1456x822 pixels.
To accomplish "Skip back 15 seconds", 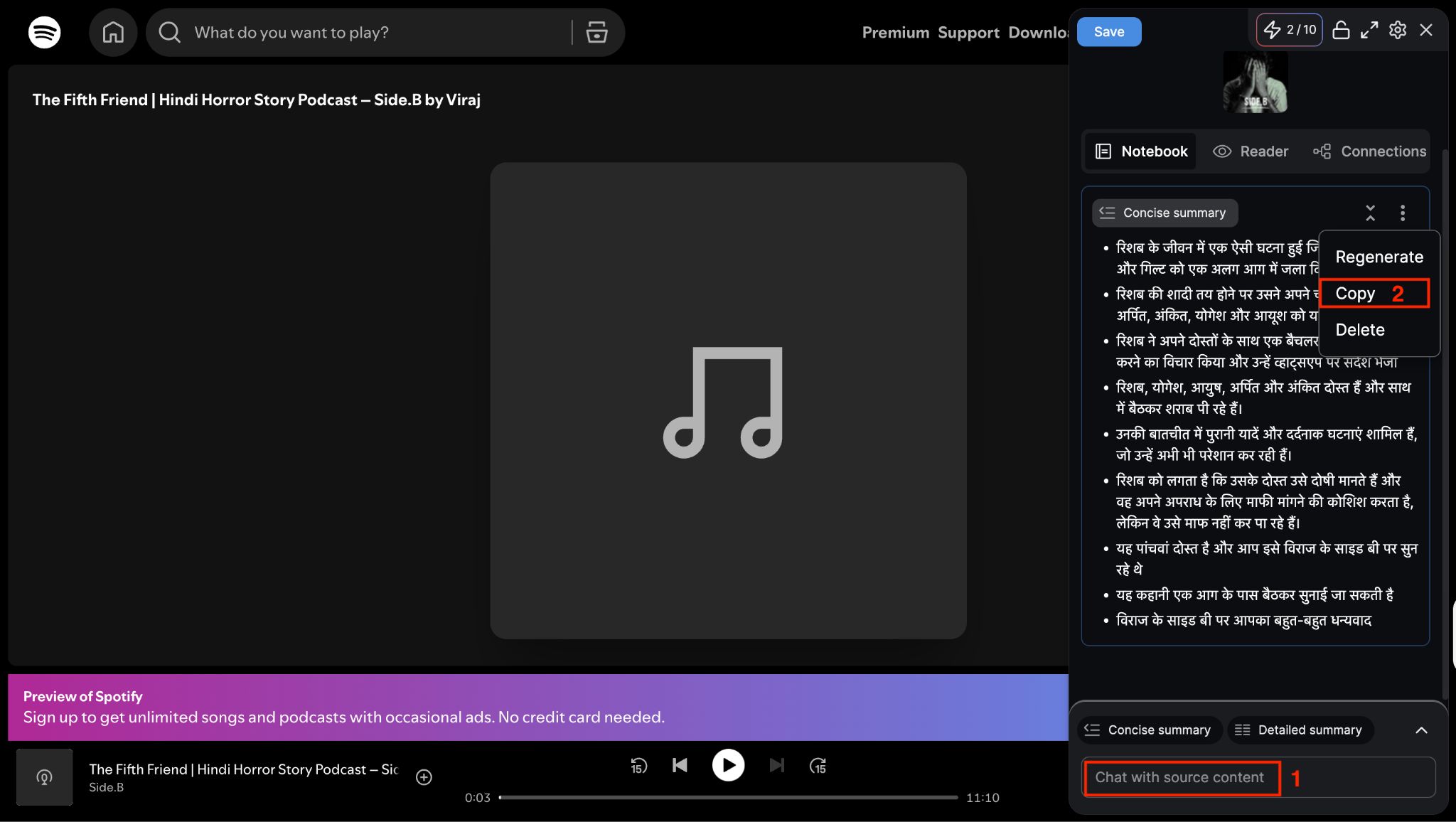I will (x=638, y=766).
